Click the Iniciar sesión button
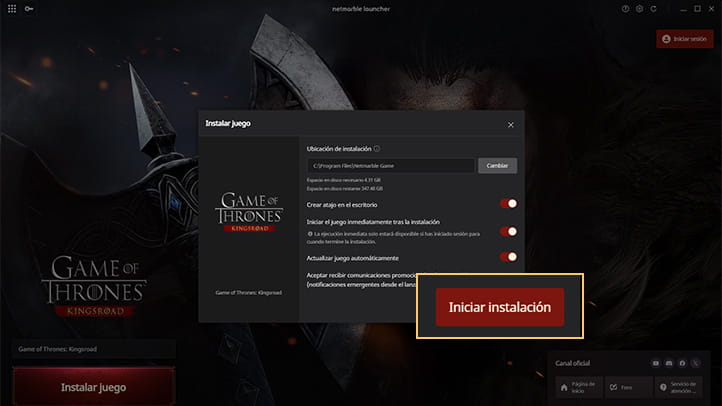The image size is (722, 406). 685,39
